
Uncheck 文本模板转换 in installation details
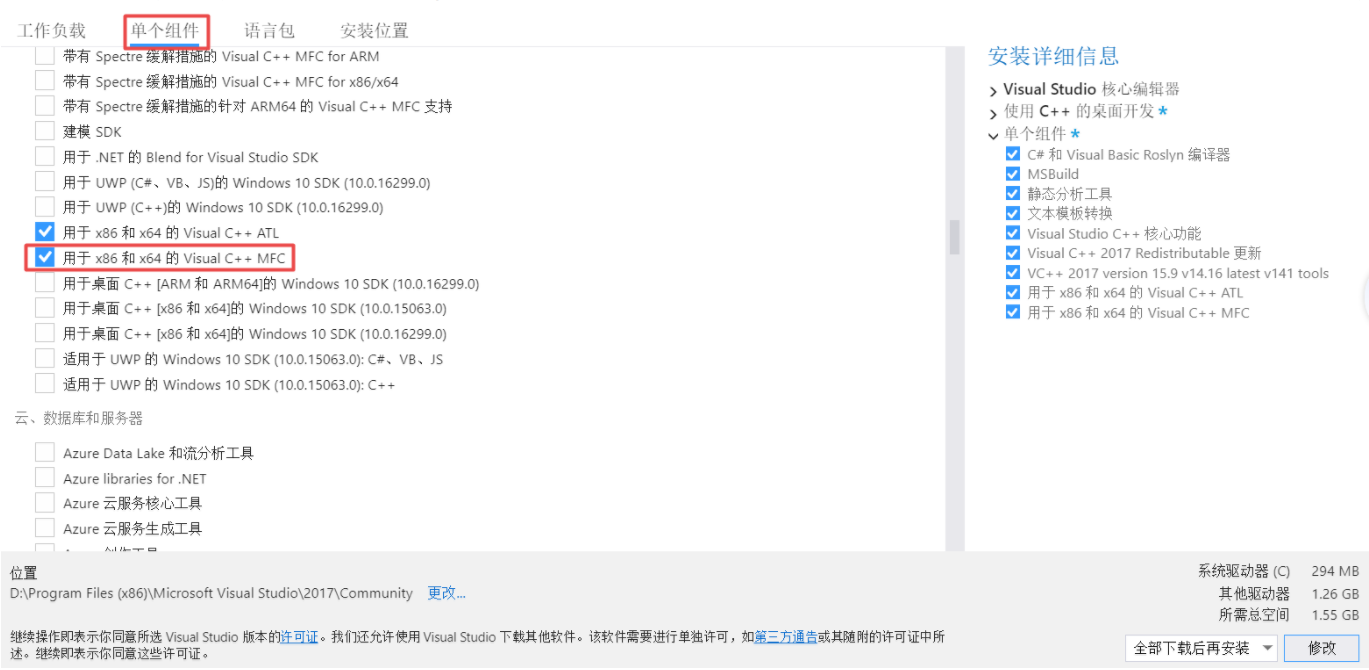[1013, 213]
